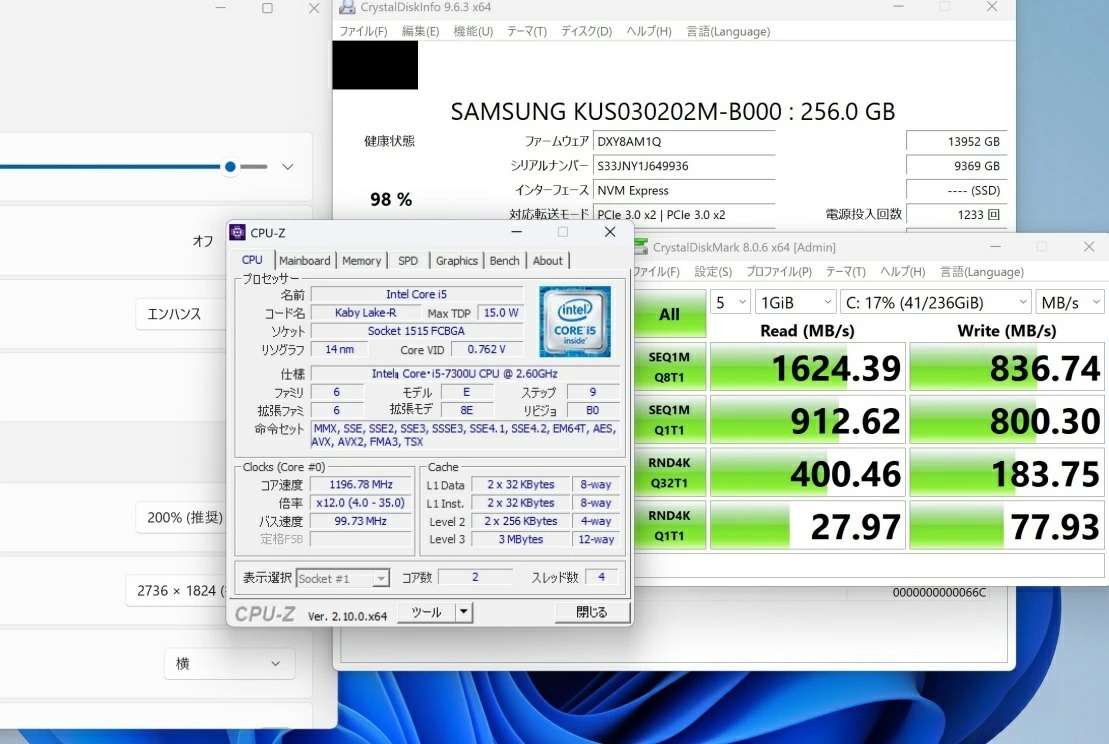Start the RND4K Q32T1 benchmark
This screenshot has height=744, width=1109.
(x=669, y=472)
